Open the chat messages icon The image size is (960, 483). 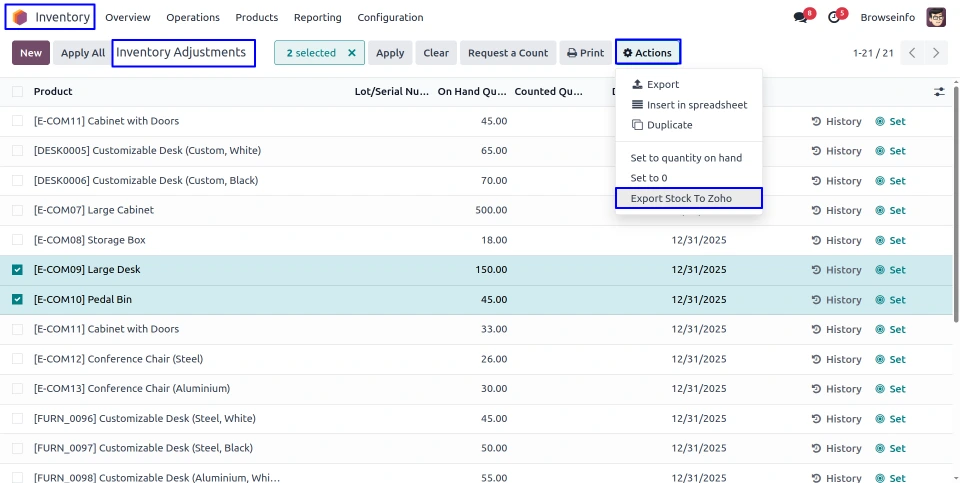point(800,18)
